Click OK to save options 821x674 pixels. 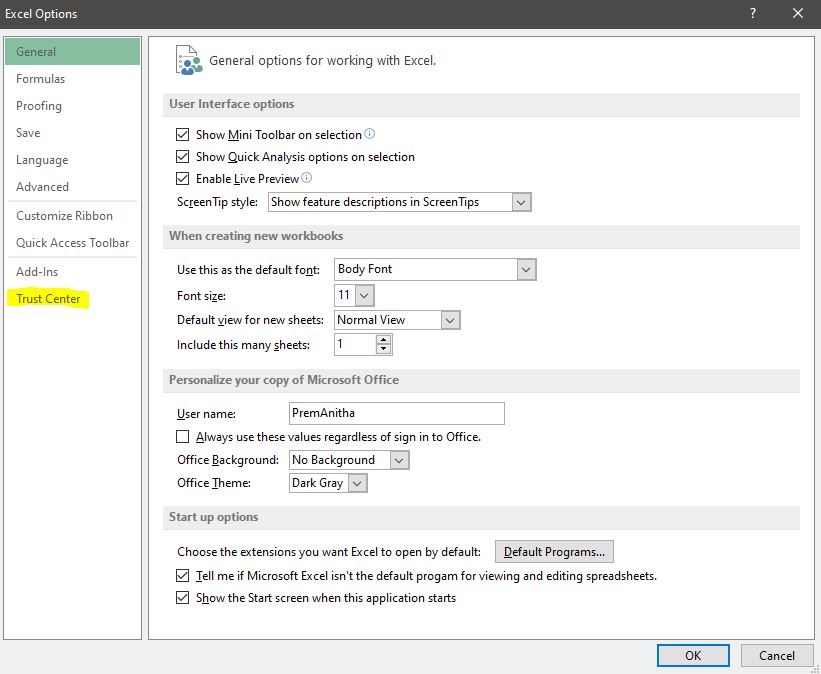(x=693, y=655)
